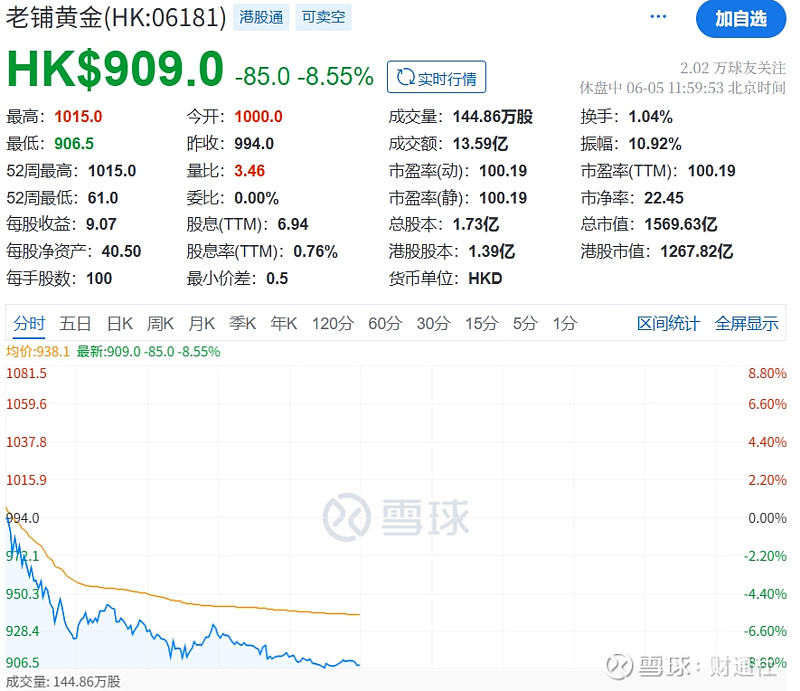Open the 5分 interval tab
The height and width of the screenshot is (691, 800).
pos(525,324)
